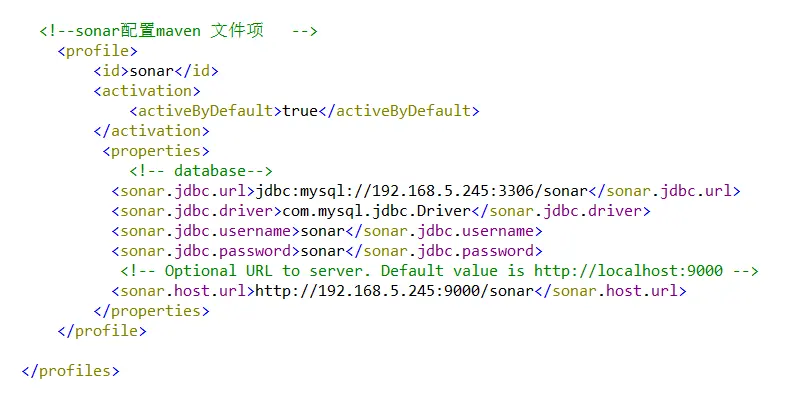Click the sonar config comment line
This screenshot has width=799, height=403.
(178, 31)
